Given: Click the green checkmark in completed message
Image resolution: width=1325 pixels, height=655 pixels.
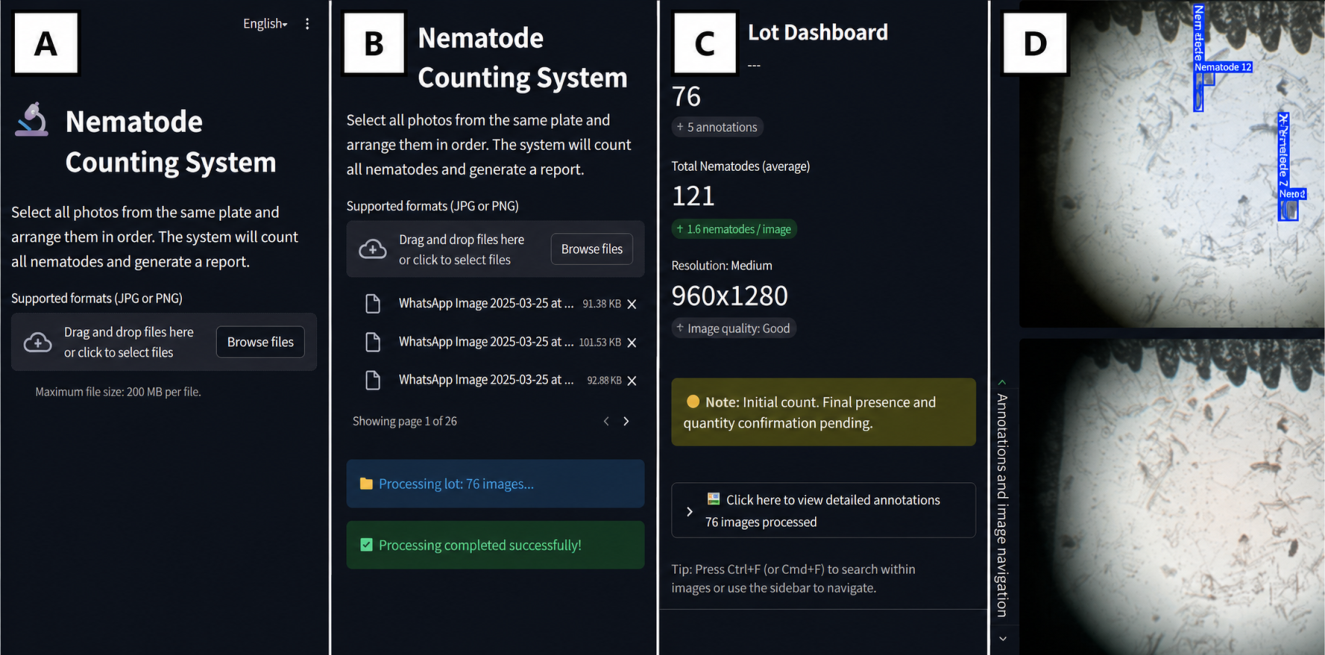Looking at the screenshot, I should (366, 545).
